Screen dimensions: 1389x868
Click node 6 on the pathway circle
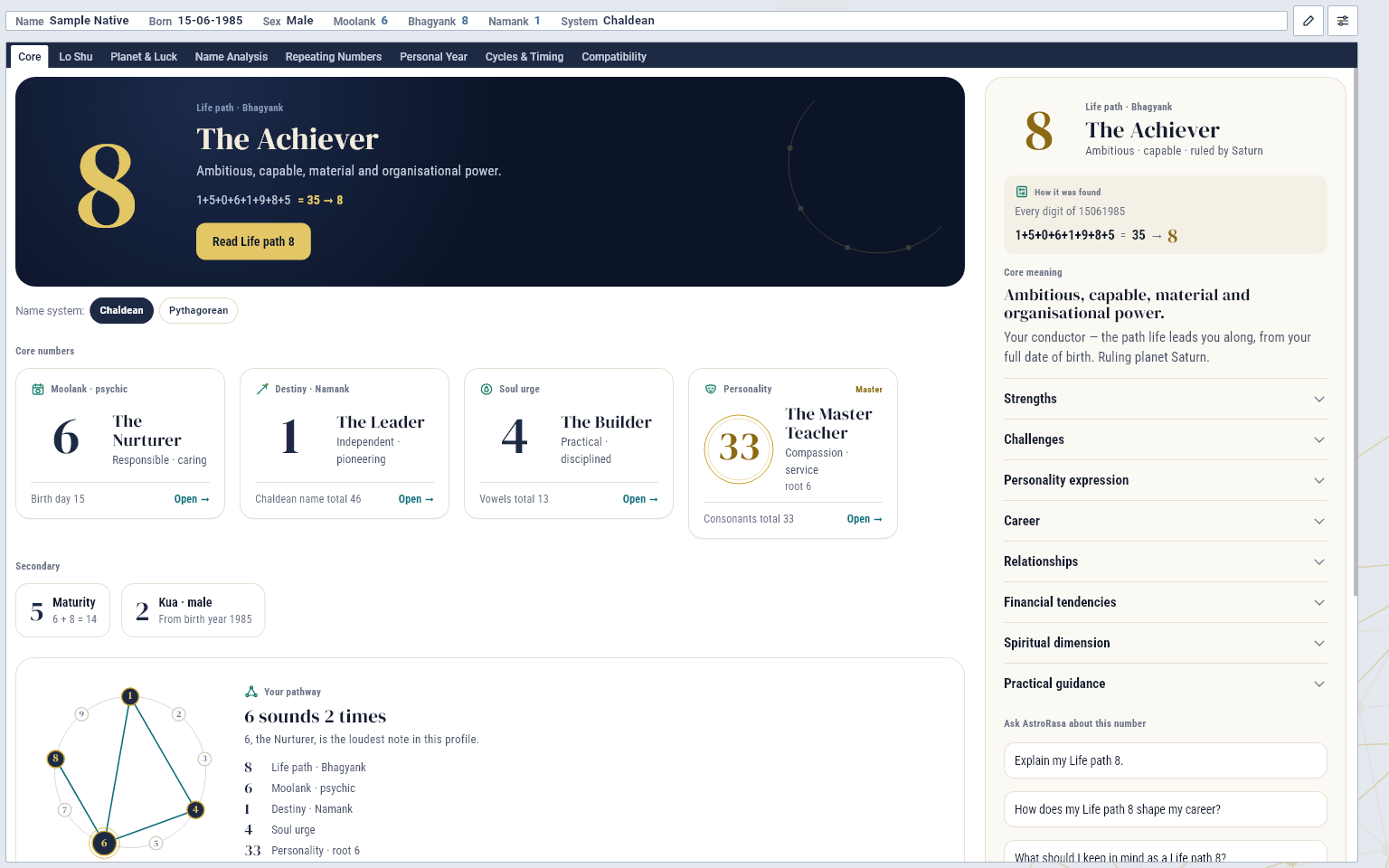[104, 843]
